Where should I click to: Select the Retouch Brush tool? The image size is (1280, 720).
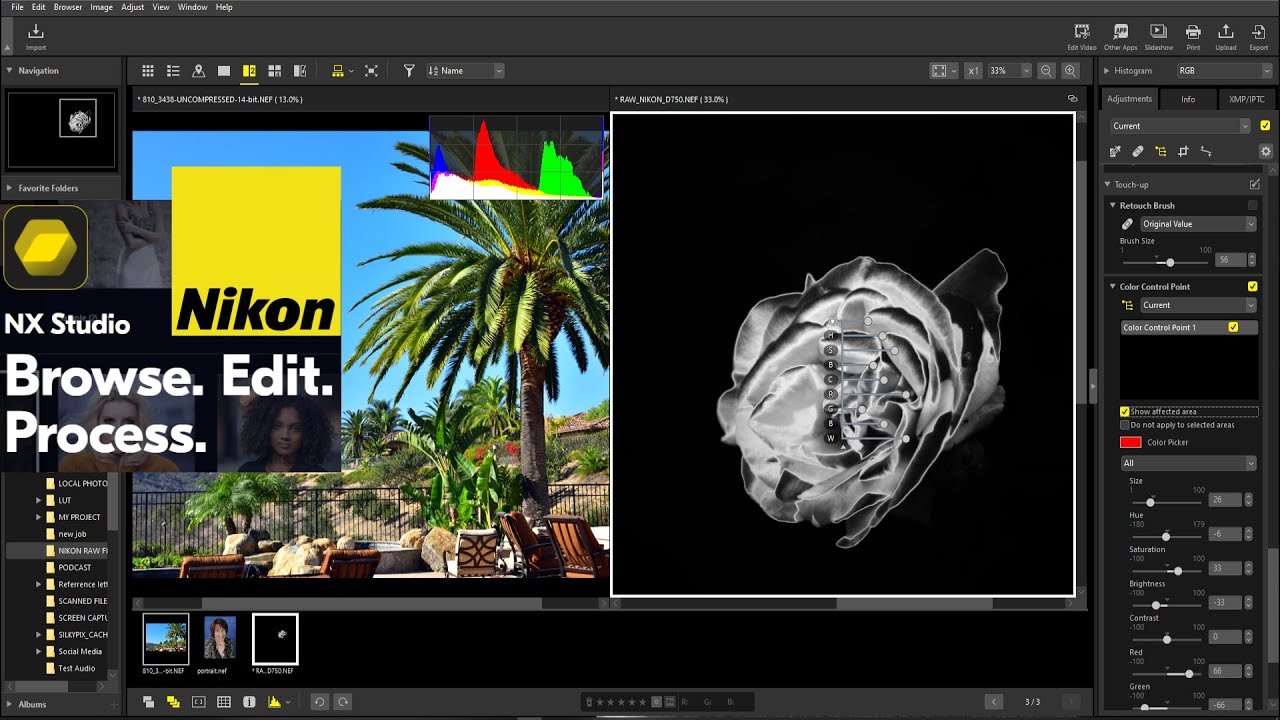point(1138,151)
